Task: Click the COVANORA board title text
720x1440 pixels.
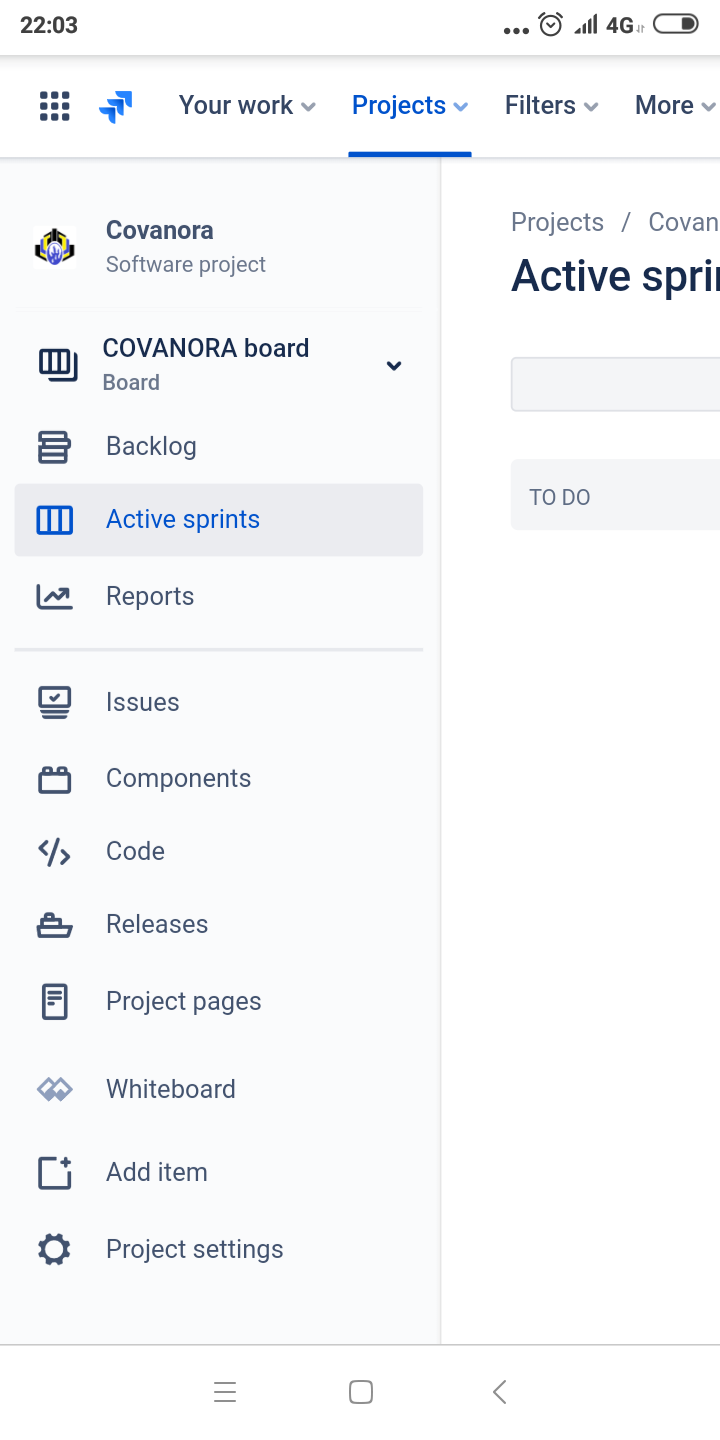Action: pos(206,348)
